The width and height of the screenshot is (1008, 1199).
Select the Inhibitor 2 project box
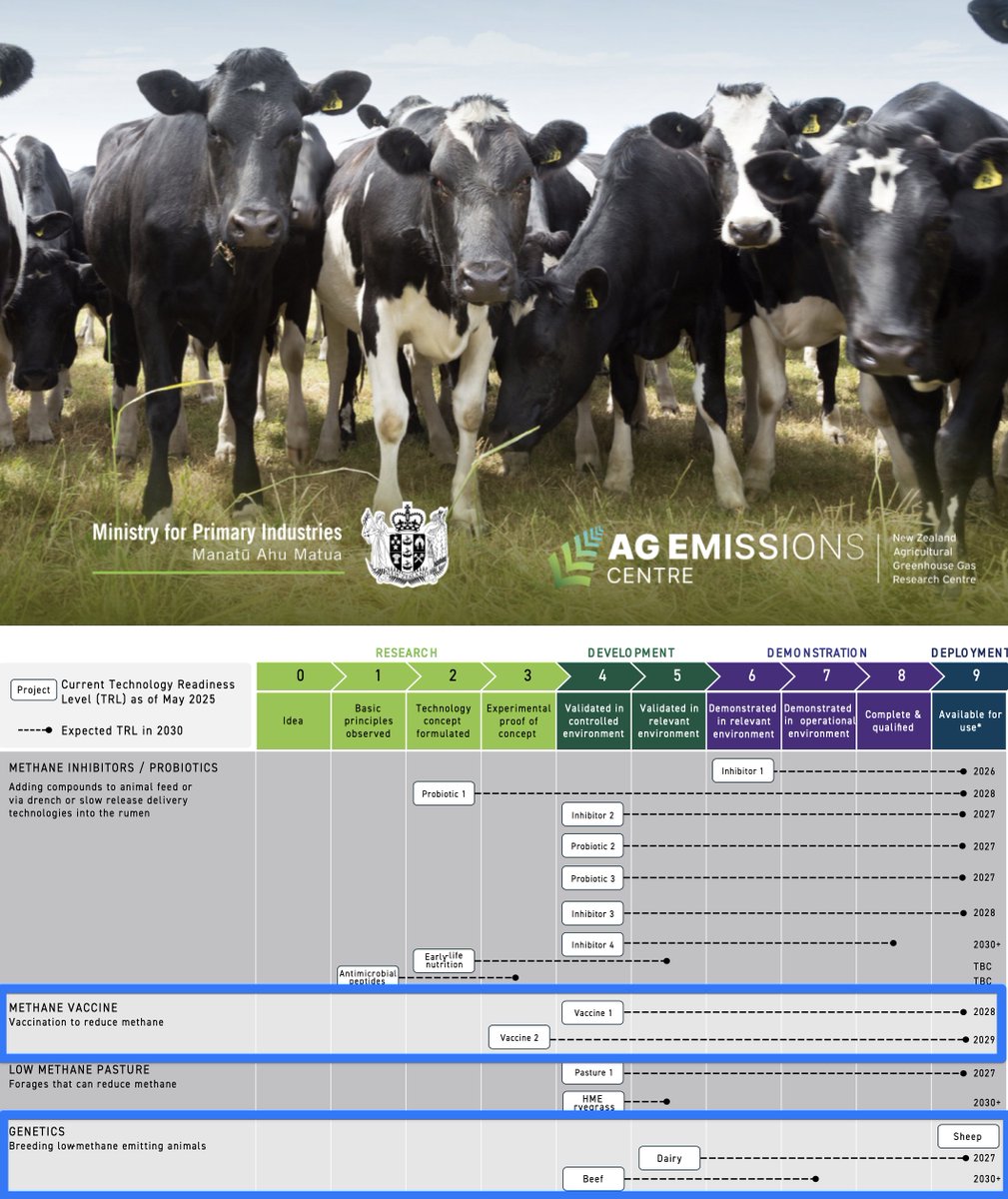[593, 815]
